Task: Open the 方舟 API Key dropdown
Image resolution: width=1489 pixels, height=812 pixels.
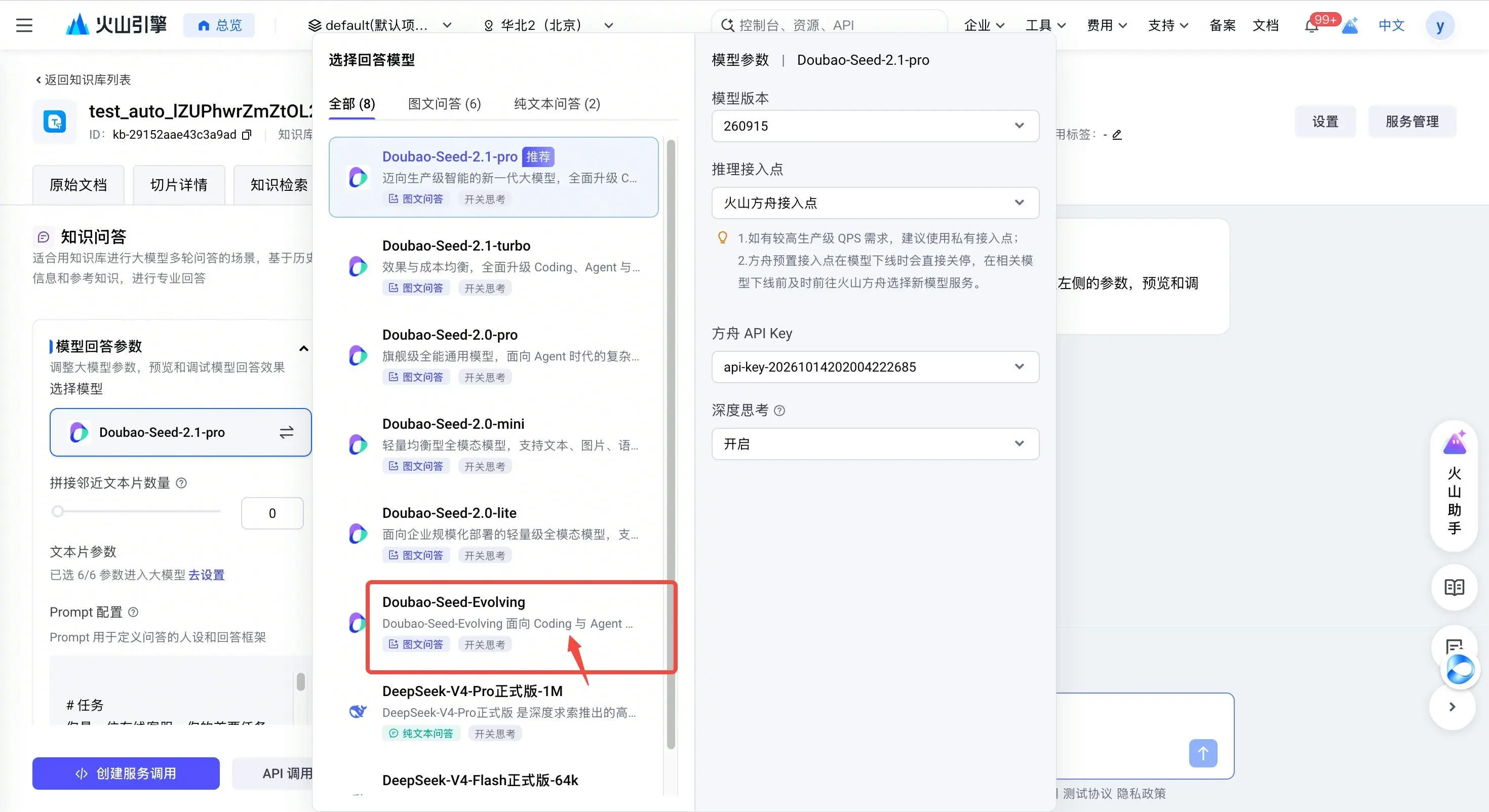Action: click(875, 367)
